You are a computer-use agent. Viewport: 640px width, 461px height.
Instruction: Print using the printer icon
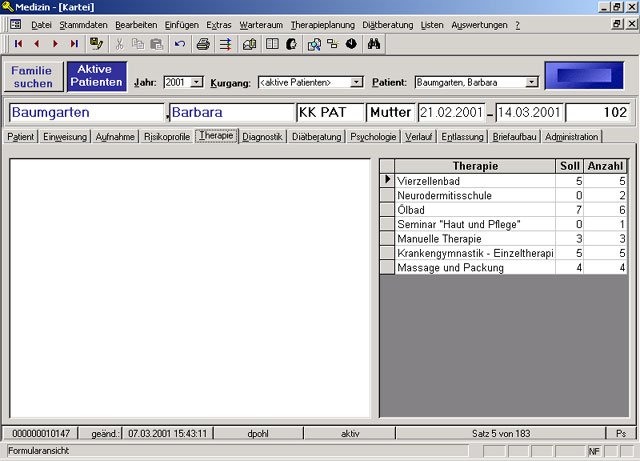[x=203, y=44]
